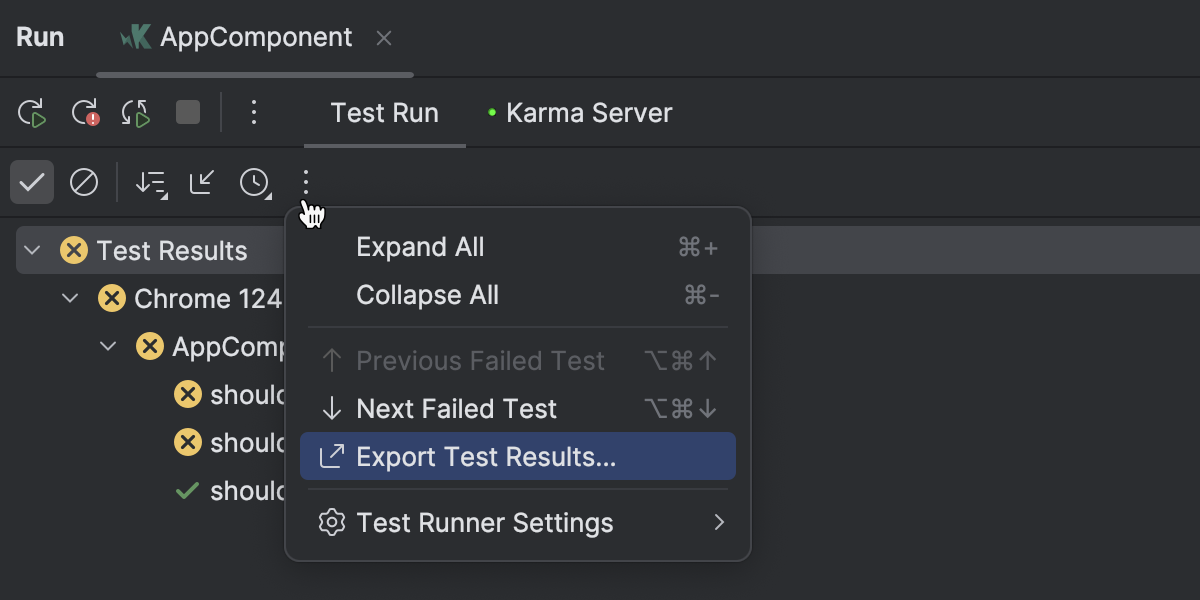
Task: Toggle Show Ignored tests button
Action: 84,183
